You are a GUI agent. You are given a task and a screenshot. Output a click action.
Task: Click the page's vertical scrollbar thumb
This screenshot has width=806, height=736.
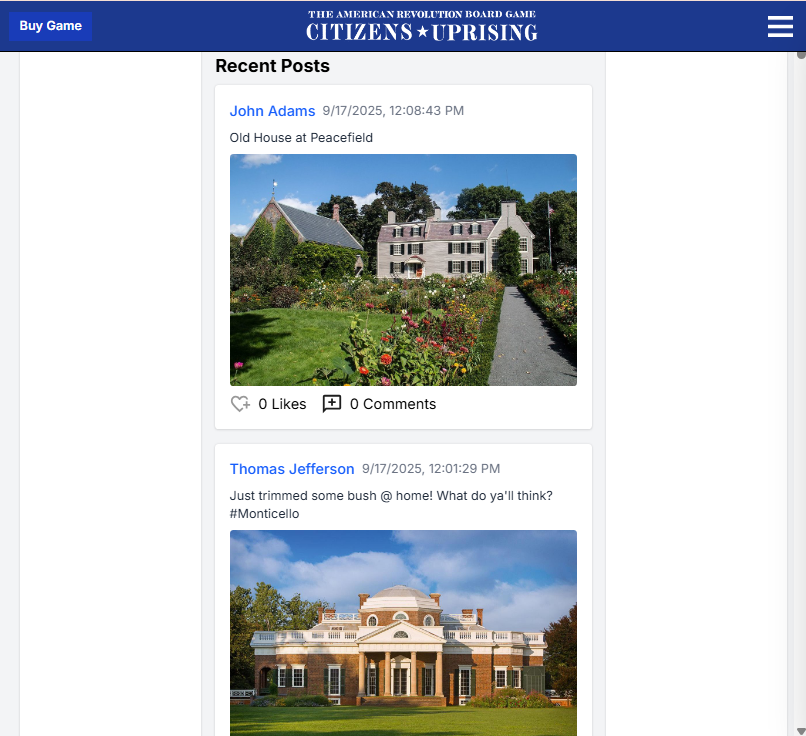pos(801,55)
